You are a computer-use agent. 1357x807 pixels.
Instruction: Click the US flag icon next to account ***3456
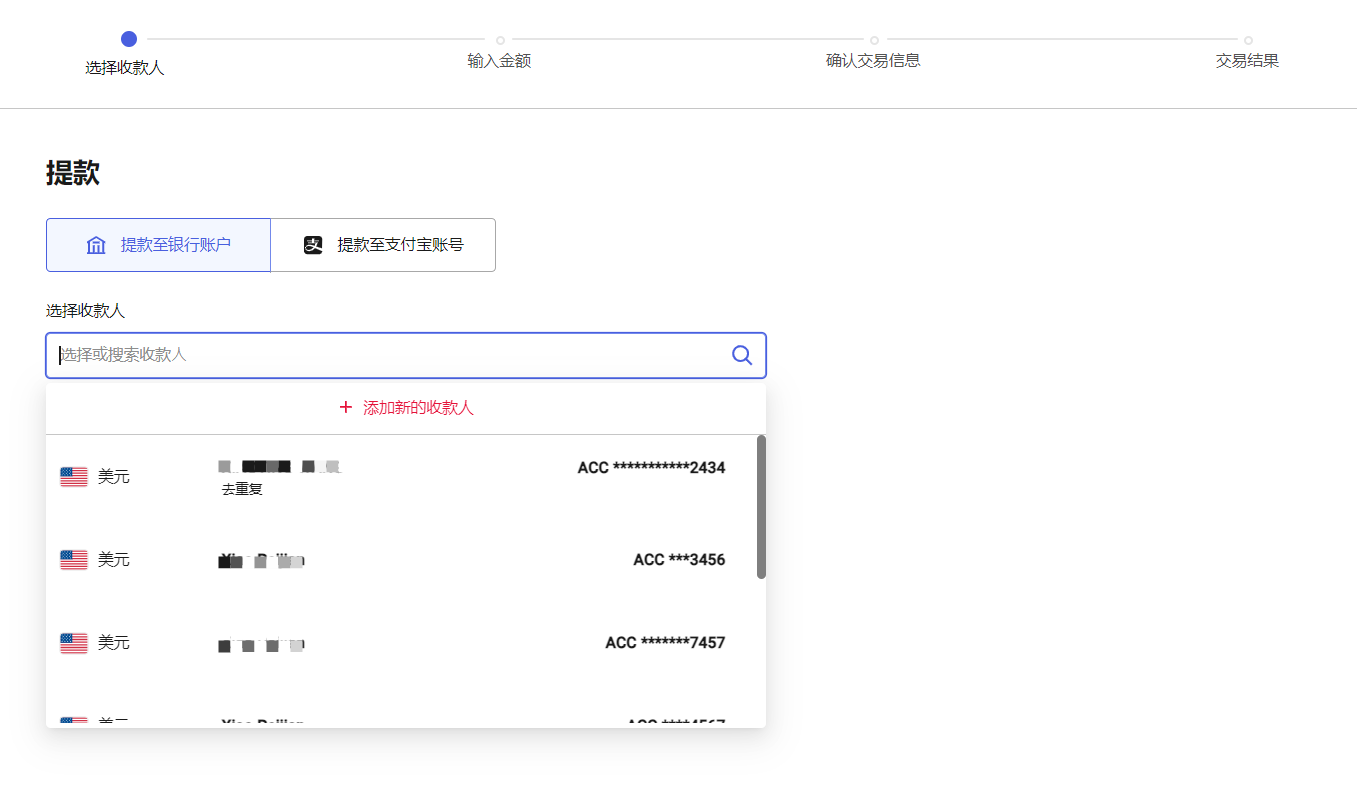(x=73, y=559)
